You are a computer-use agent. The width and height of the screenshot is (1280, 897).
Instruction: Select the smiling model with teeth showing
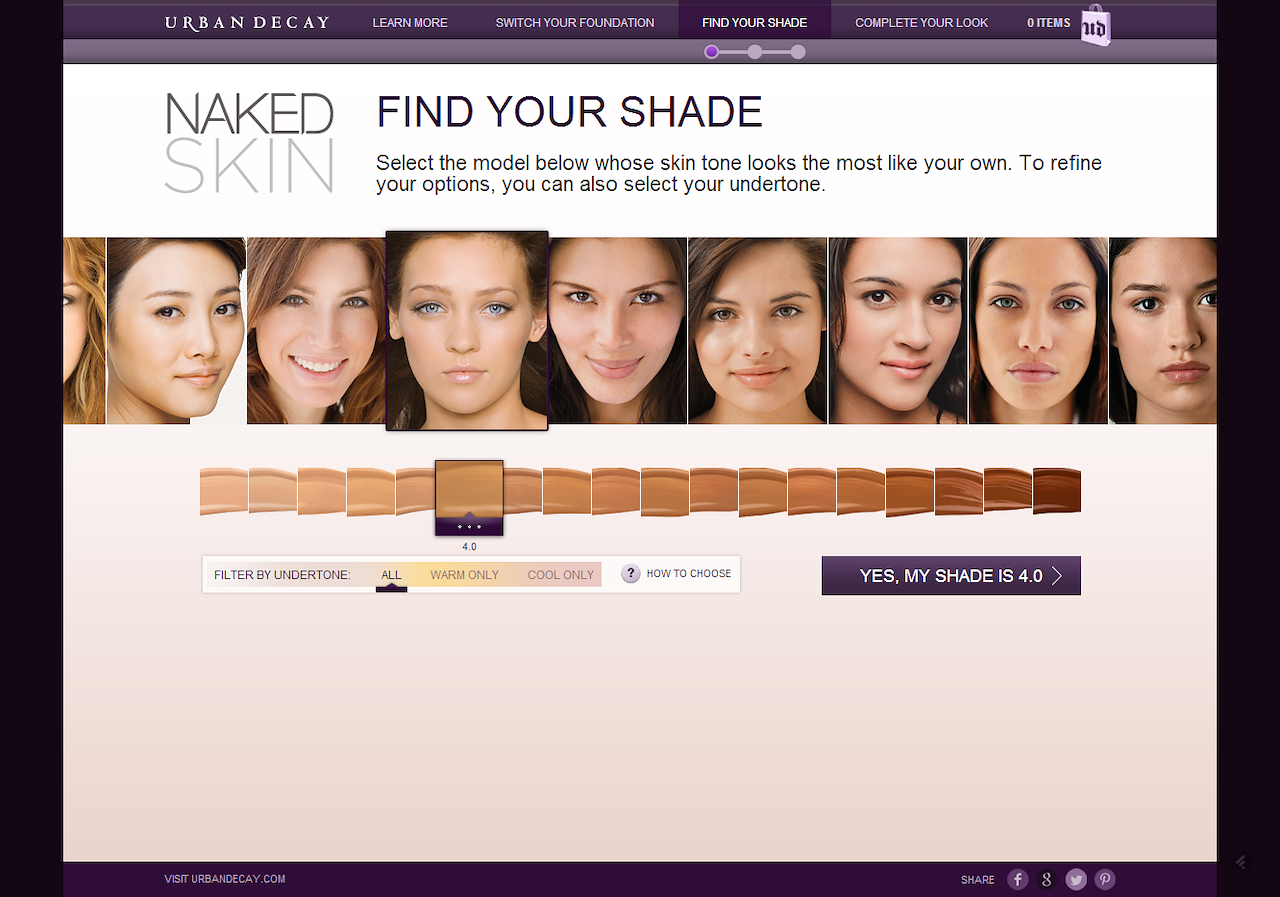pos(315,330)
